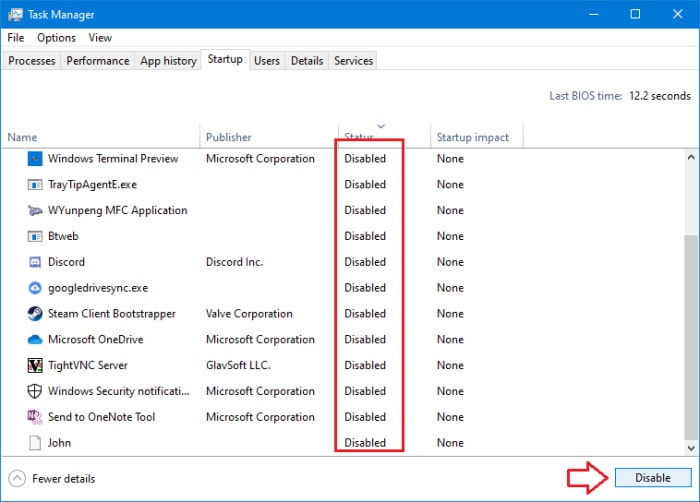Select the TightVNC Server entry name
700x502 pixels.
[x=88, y=365]
